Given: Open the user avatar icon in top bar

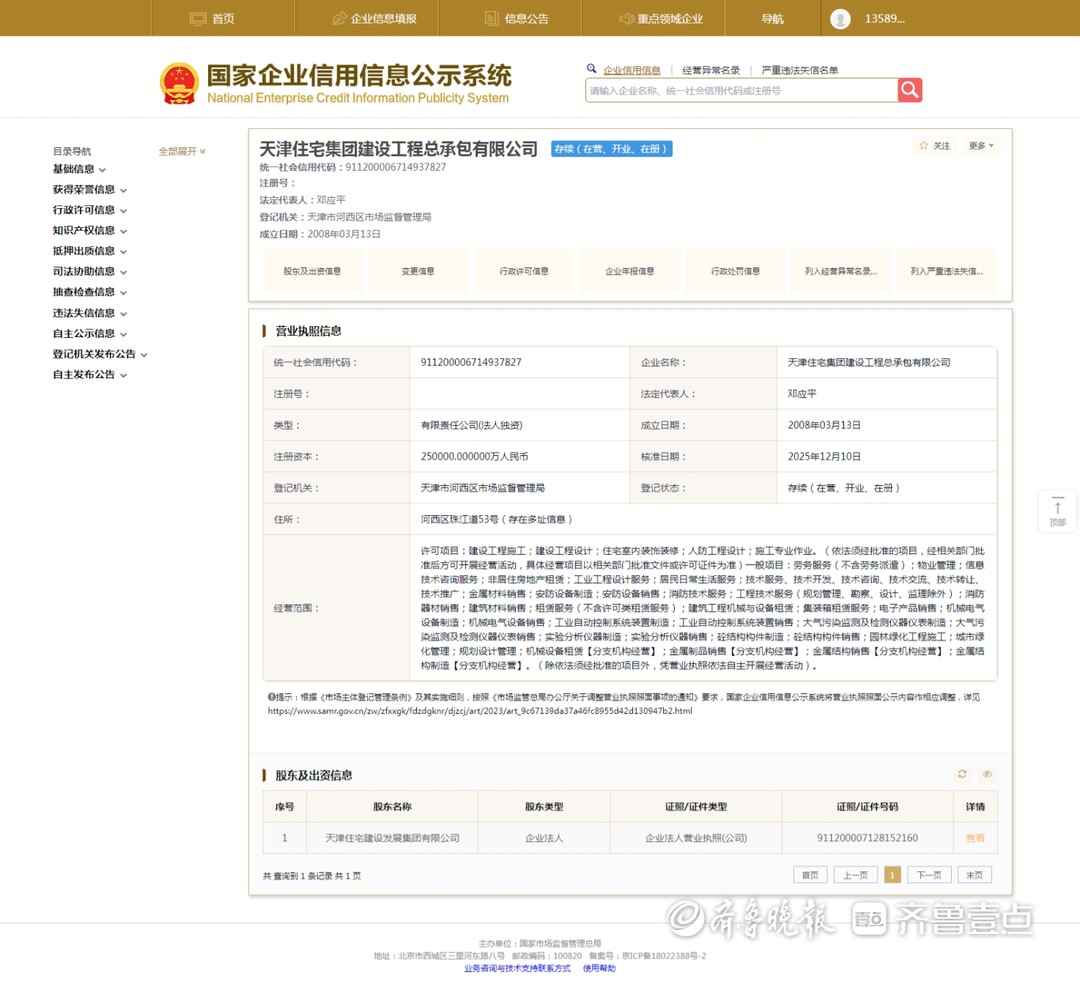Looking at the screenshot, I should click(840, 19).
